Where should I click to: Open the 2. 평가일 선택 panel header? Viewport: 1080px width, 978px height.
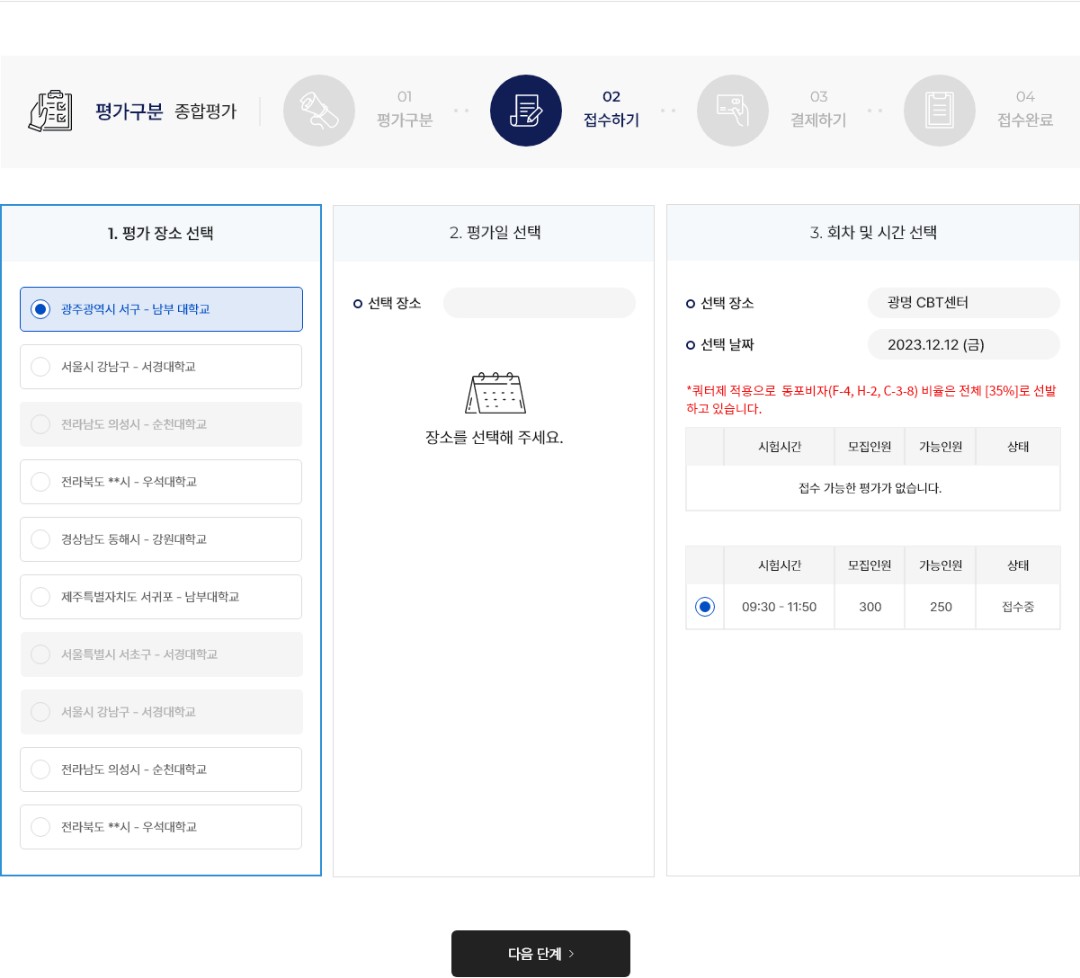[x=494, y=233]
